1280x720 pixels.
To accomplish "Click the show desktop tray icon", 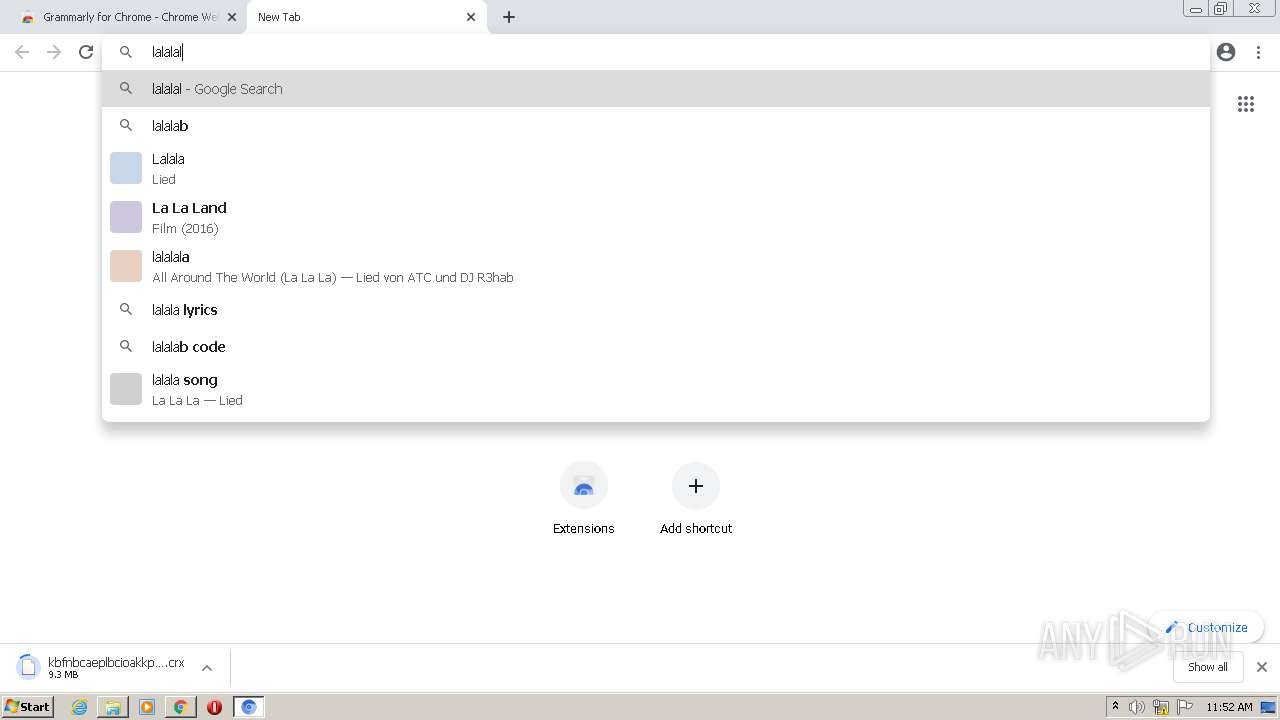I will click(1269, 707).
